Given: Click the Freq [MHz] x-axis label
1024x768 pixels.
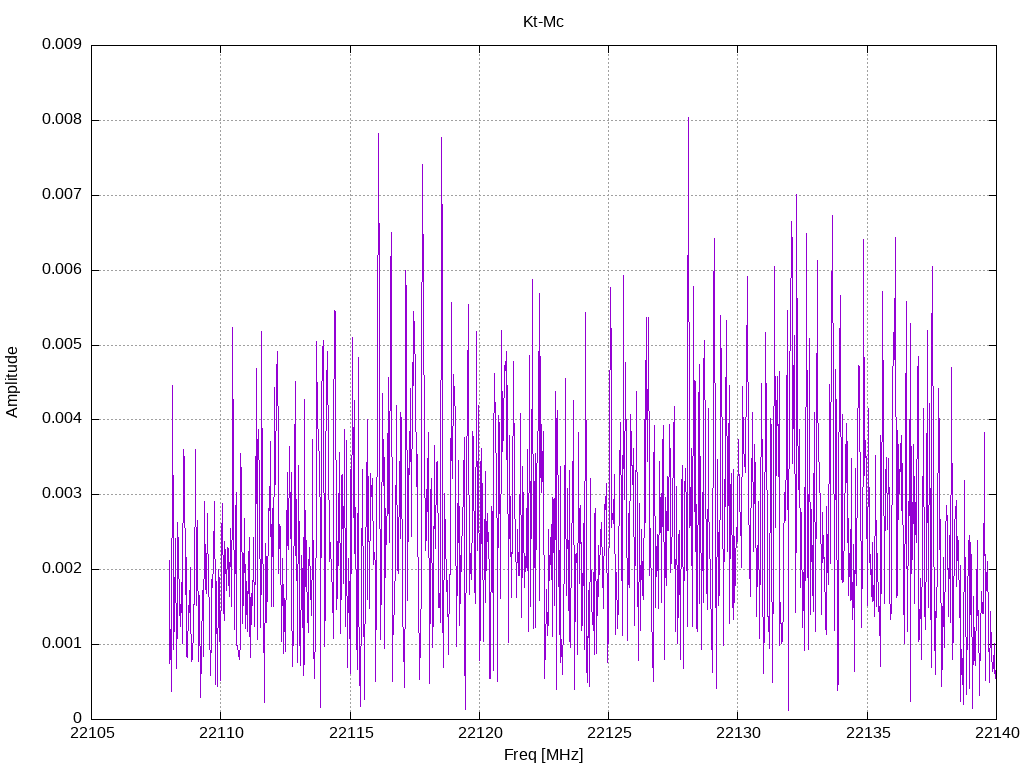Looking at the screenshot, I should tap(543, 755).
